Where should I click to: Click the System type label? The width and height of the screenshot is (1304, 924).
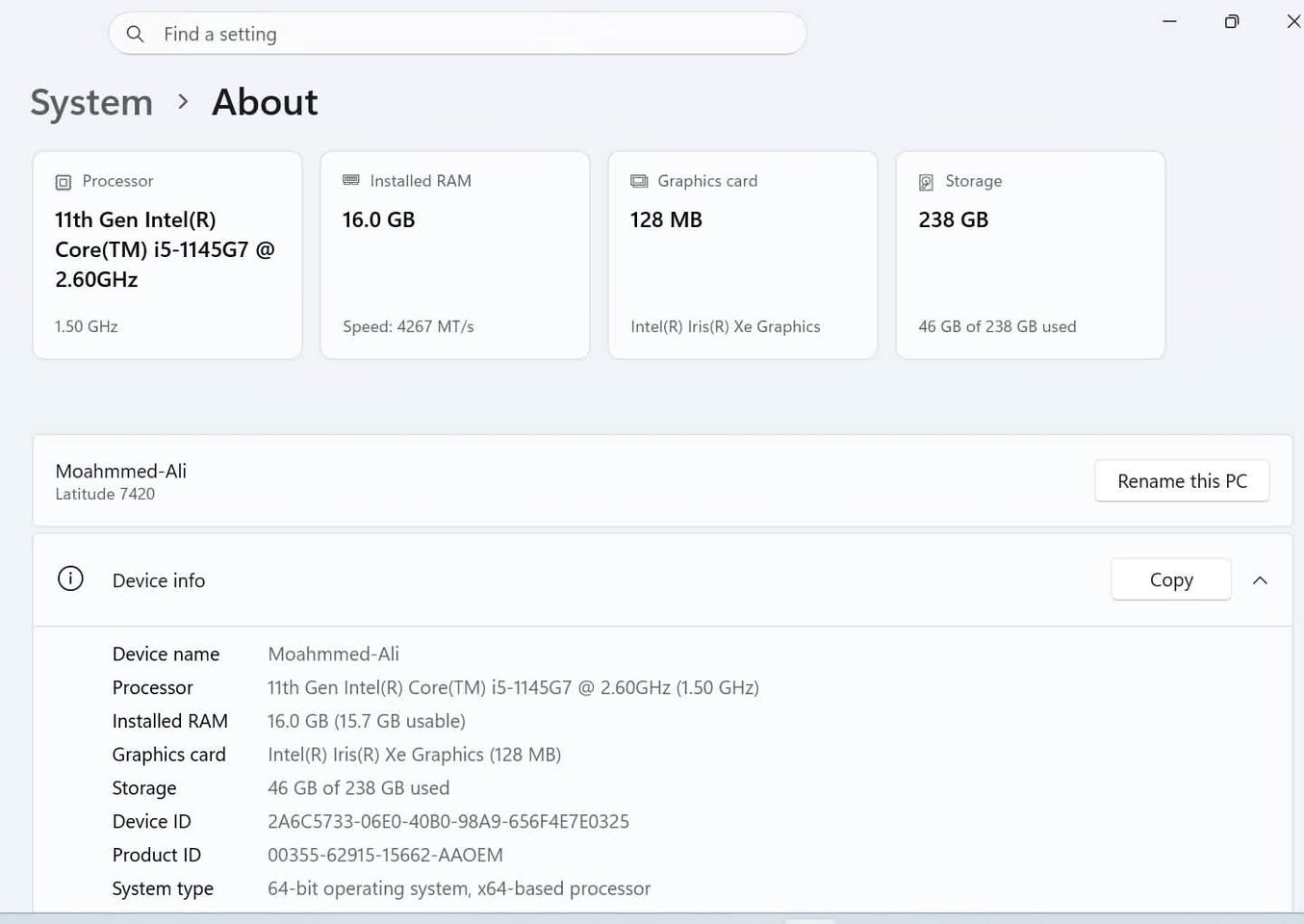point(163,888)
